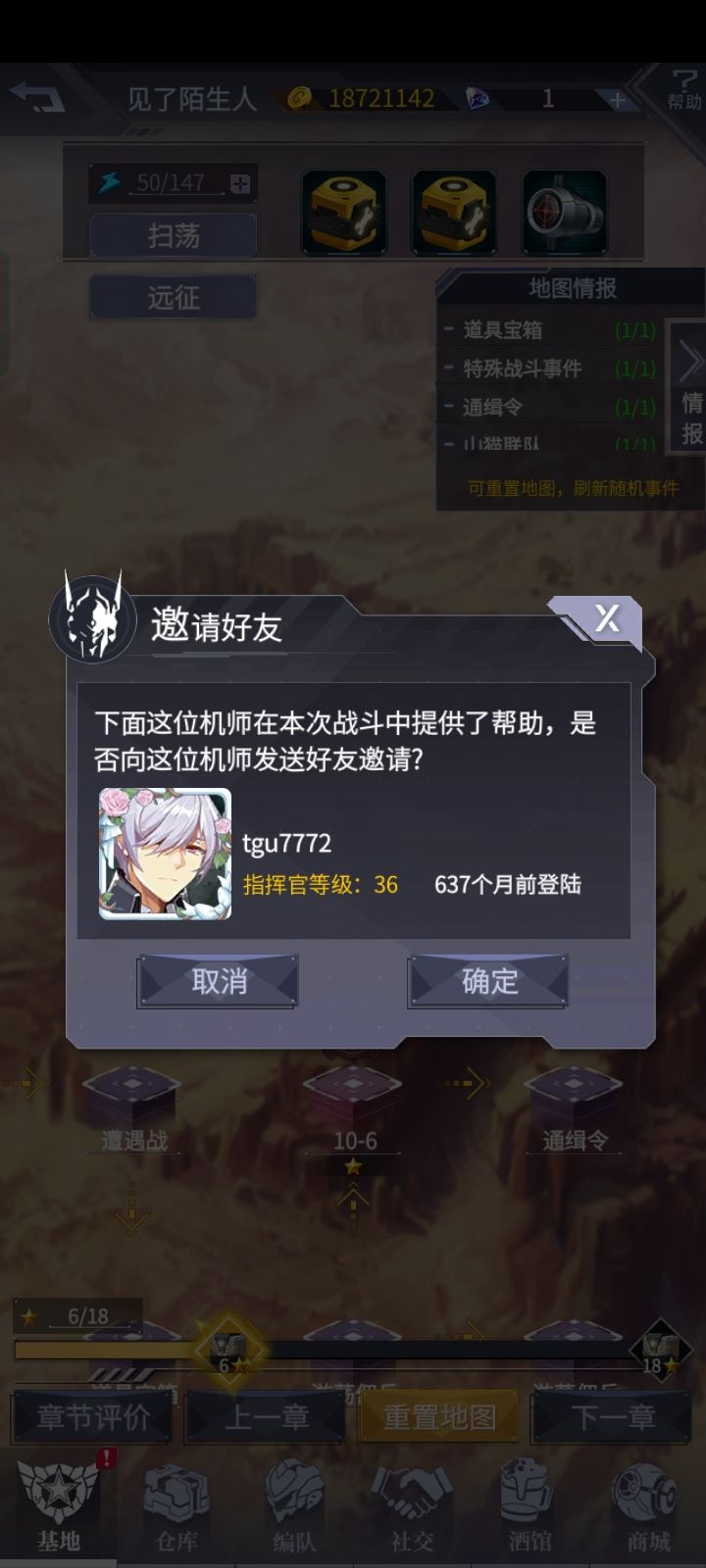Select the first yellow supply crate icon
Screen dimensions: 706x1568
click(x=343, y=212)
